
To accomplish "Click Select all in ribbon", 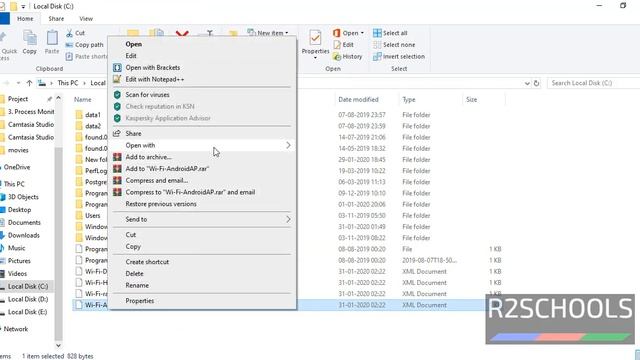I will pyautogui.click(x=390, y=33).
